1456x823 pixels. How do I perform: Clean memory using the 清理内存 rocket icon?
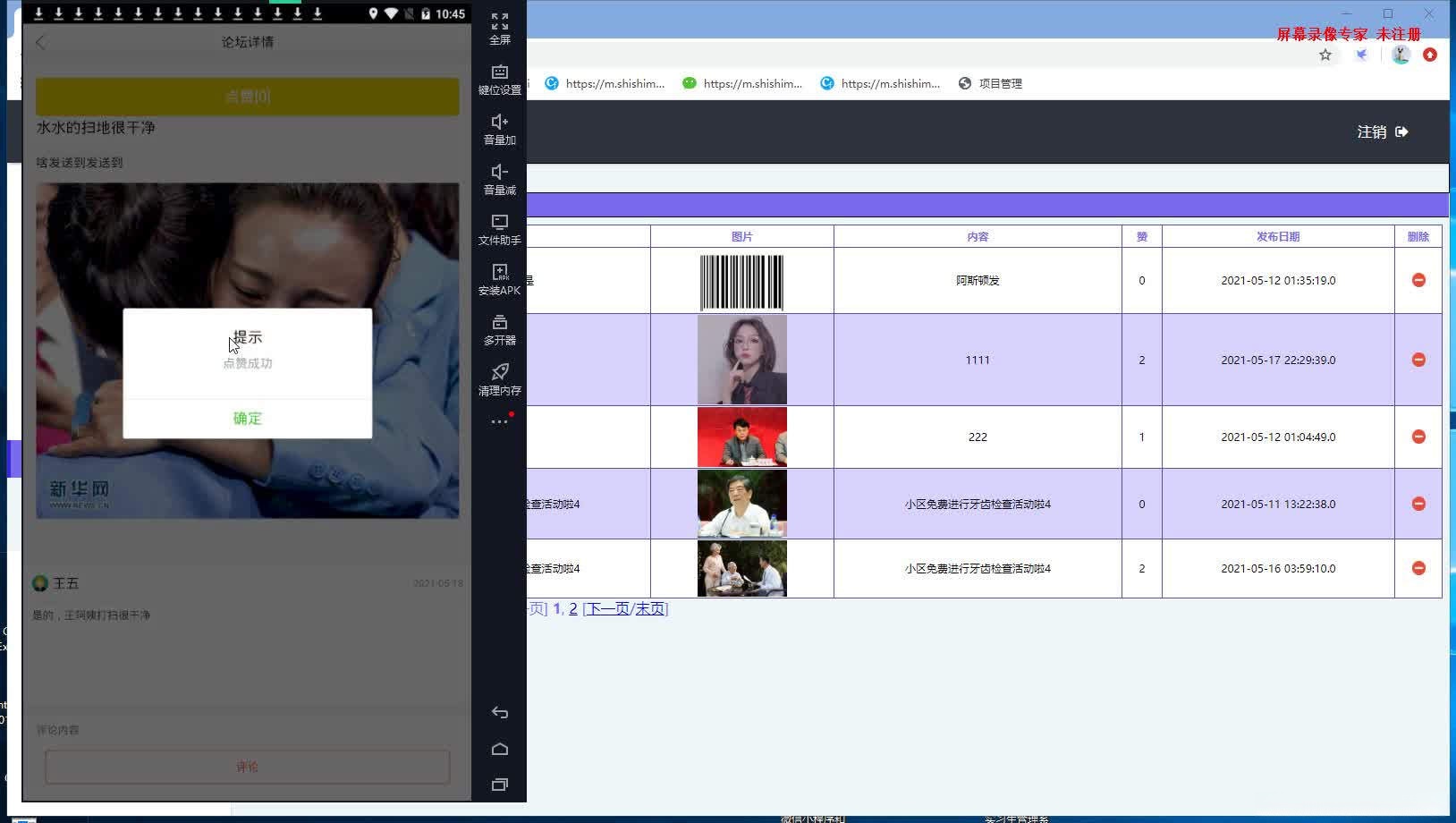click(499, 378)
